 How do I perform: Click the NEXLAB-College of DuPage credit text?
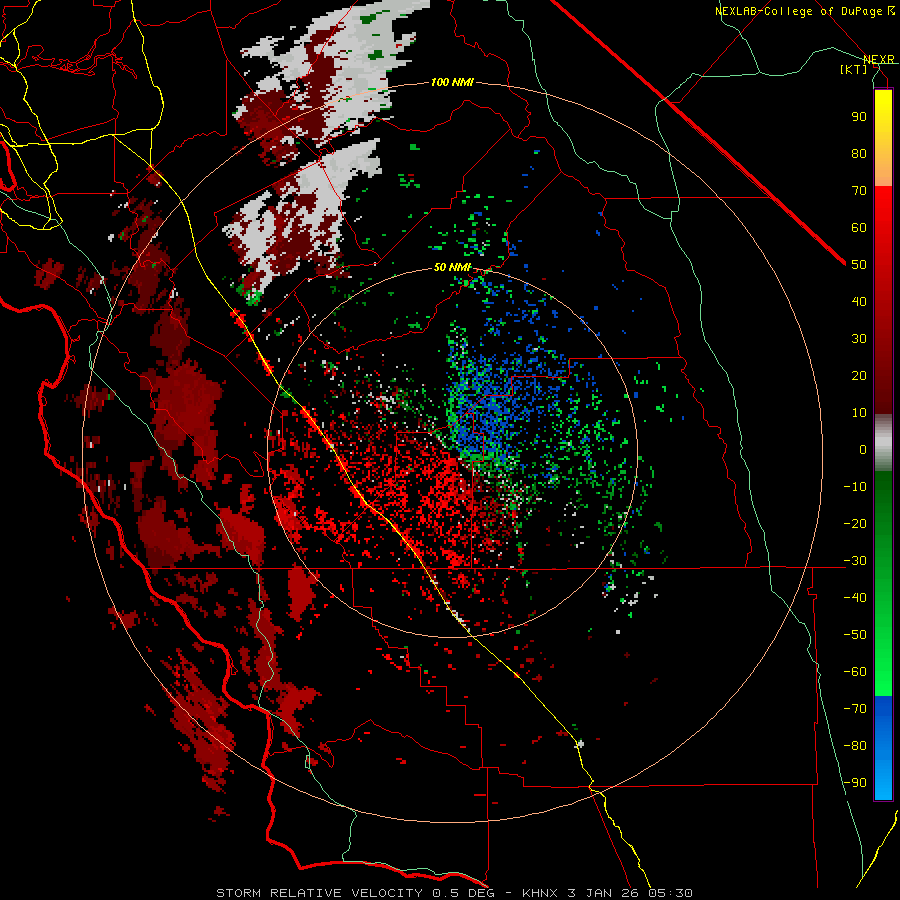point(804,11)
